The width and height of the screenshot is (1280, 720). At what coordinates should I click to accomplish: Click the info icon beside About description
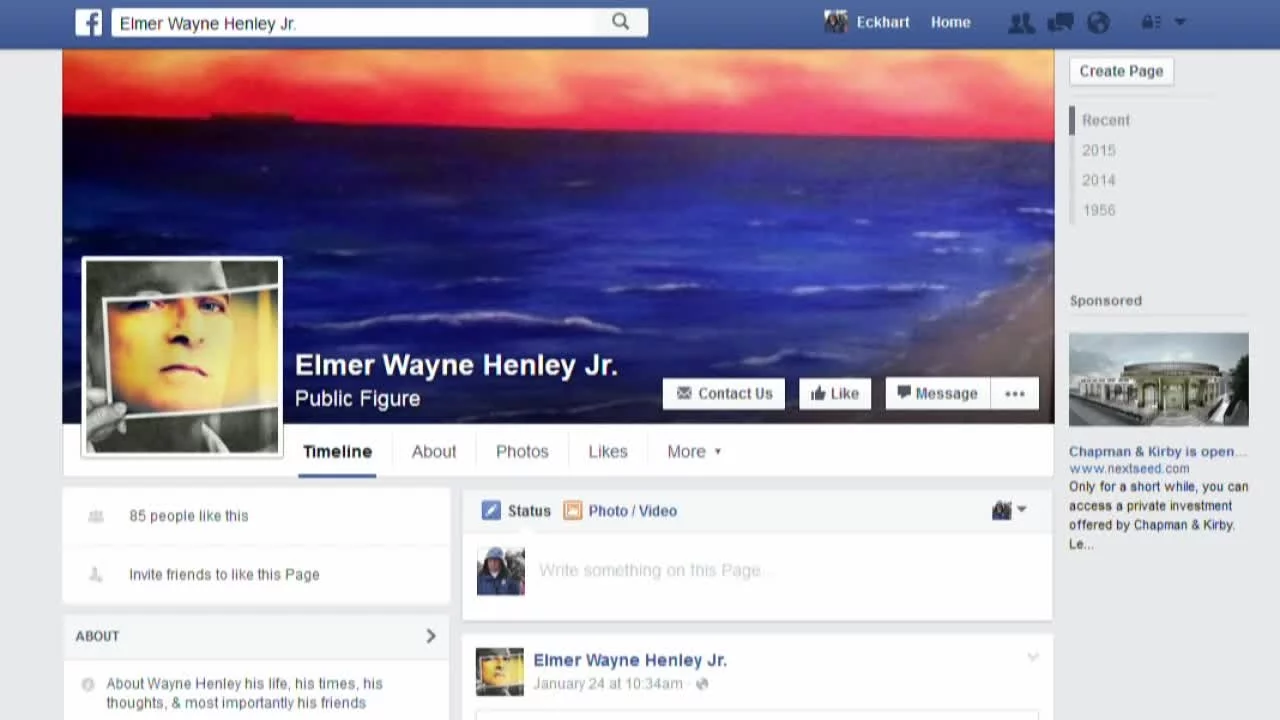pyautogui.click(x=88, y=684)
